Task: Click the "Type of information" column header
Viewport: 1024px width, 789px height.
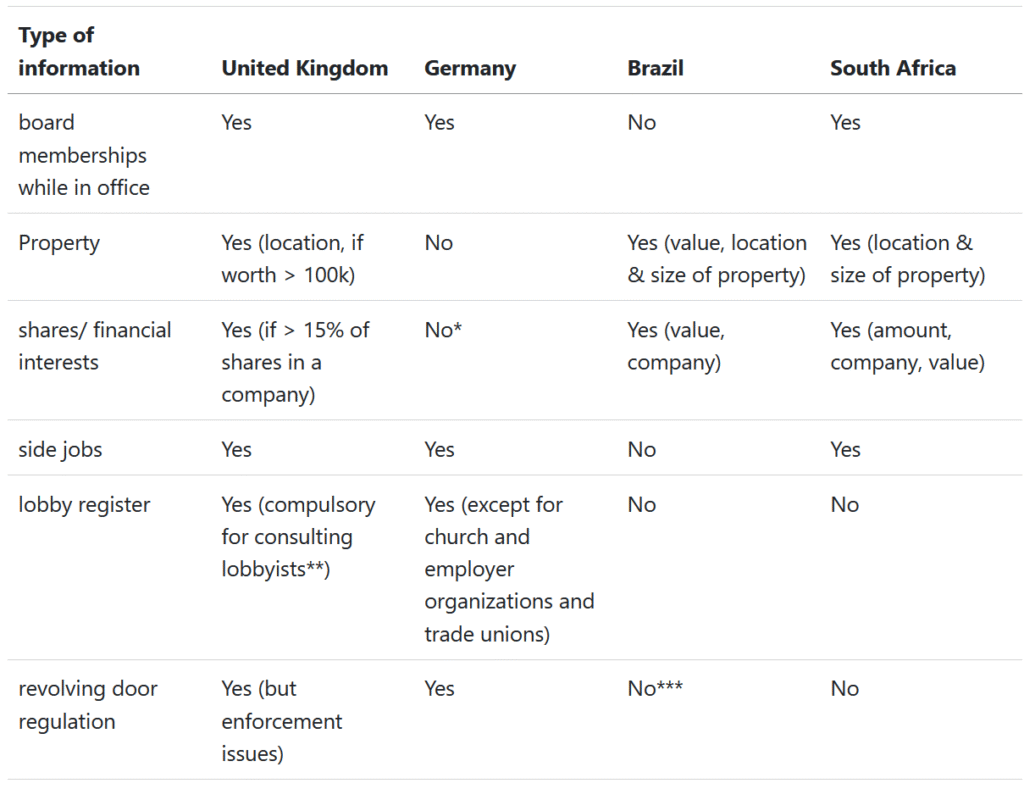Action: click(x=79, y=52)
